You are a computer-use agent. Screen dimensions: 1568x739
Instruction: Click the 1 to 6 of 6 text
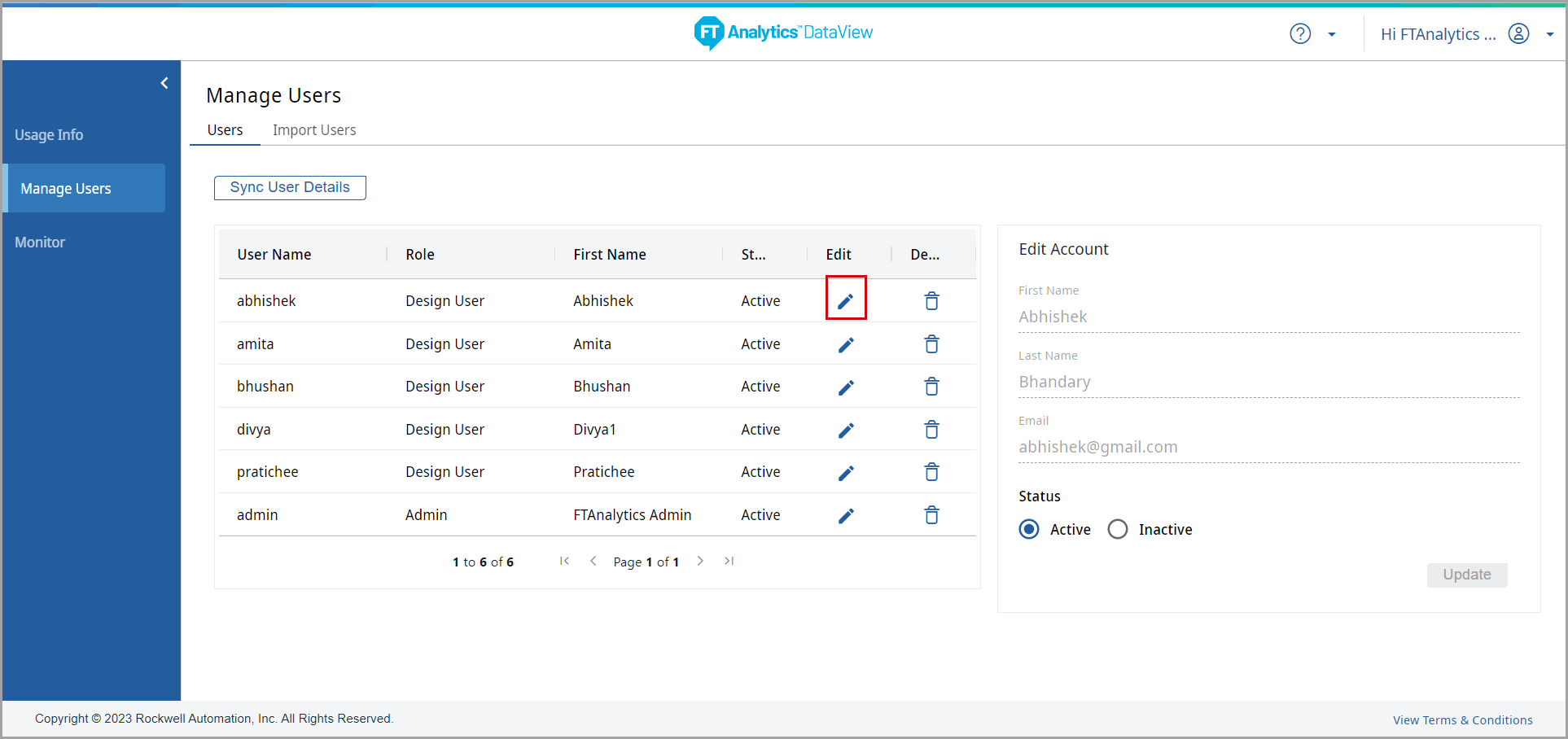(x=484, y=562)
